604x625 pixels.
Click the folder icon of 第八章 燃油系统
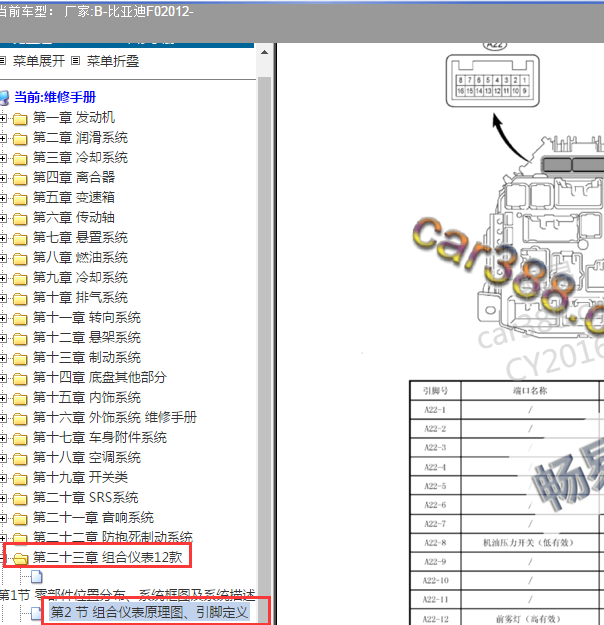(x=20, y=258)
